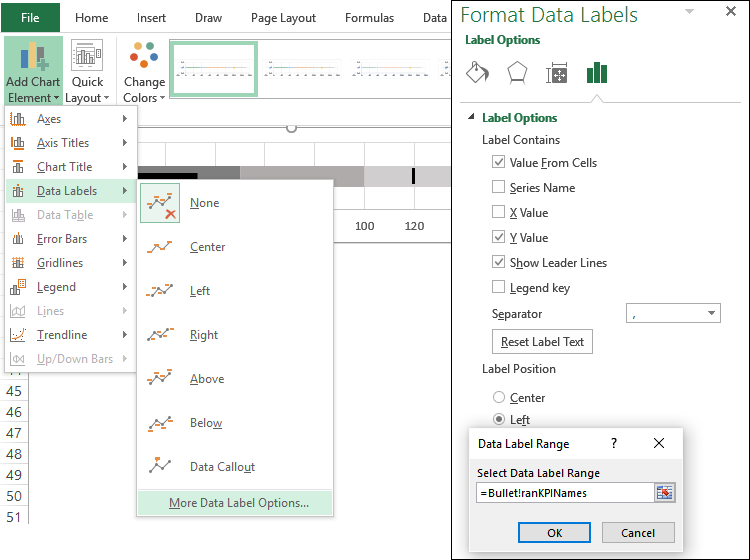The image size is (750, 560).
Task: Toggle Show Leader Lines checkbox
Action: (x=498, y=262)
